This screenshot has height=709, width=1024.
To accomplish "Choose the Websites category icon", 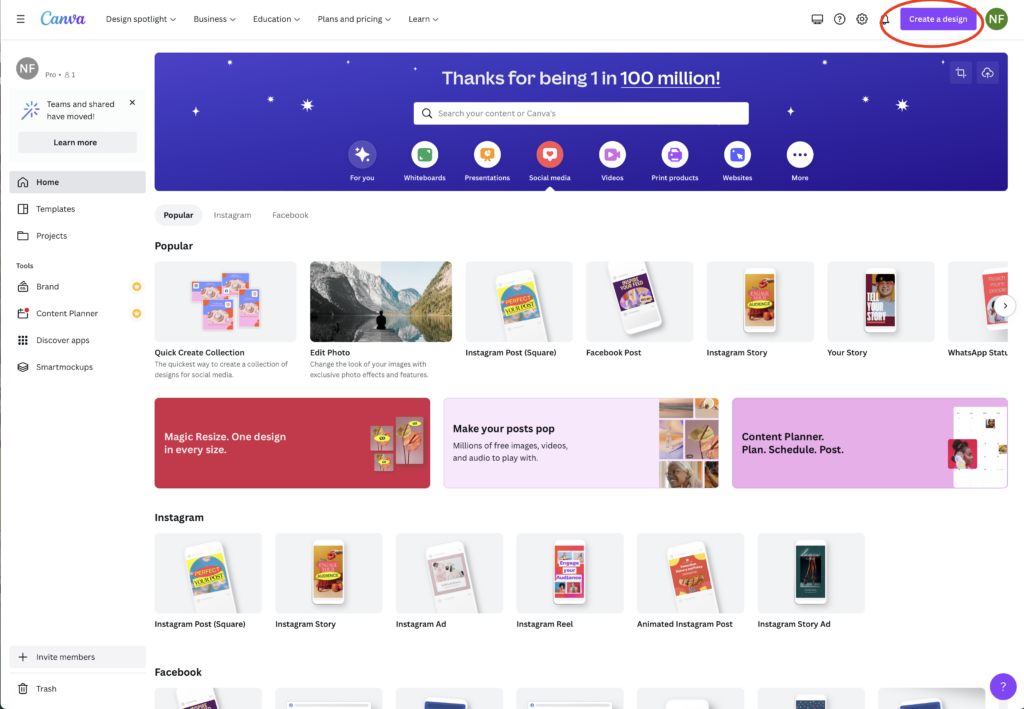I will click(x=737, y=155).
